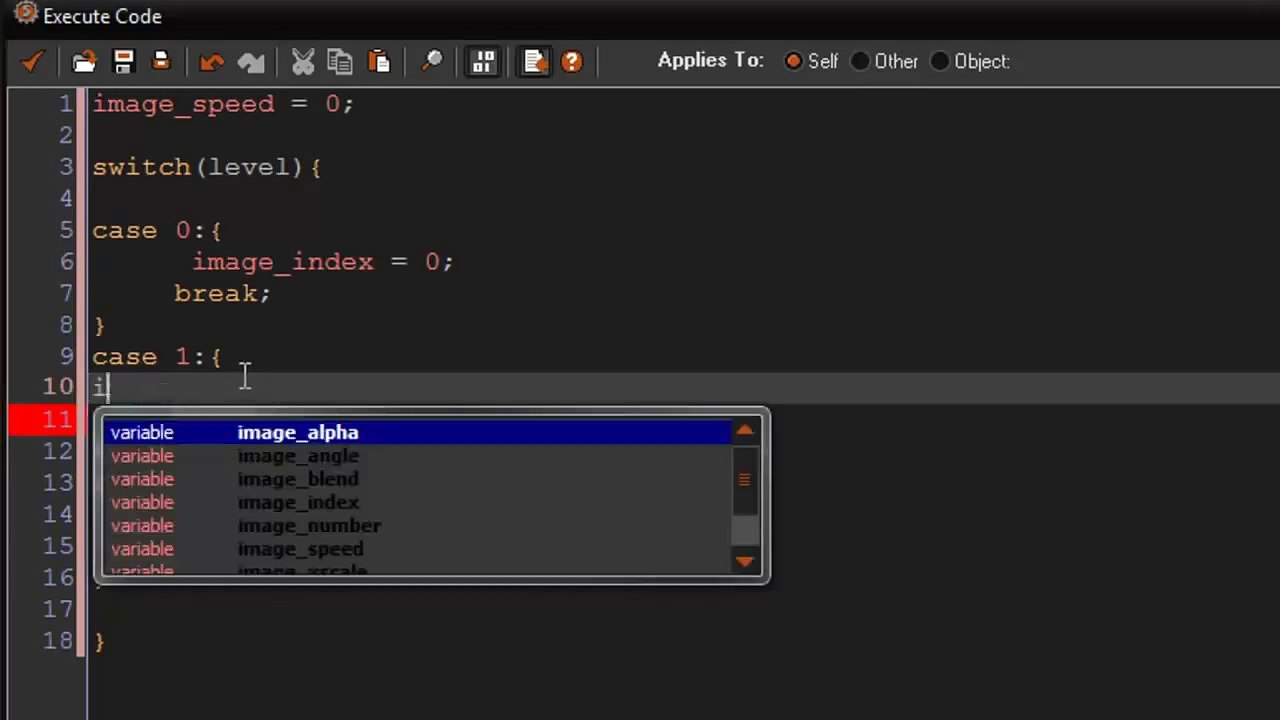Image resolution: width=1280 pixels, height=720 pixels.
Task: Paste from clipboard with clipboard icon
Action: click(379, 62)
